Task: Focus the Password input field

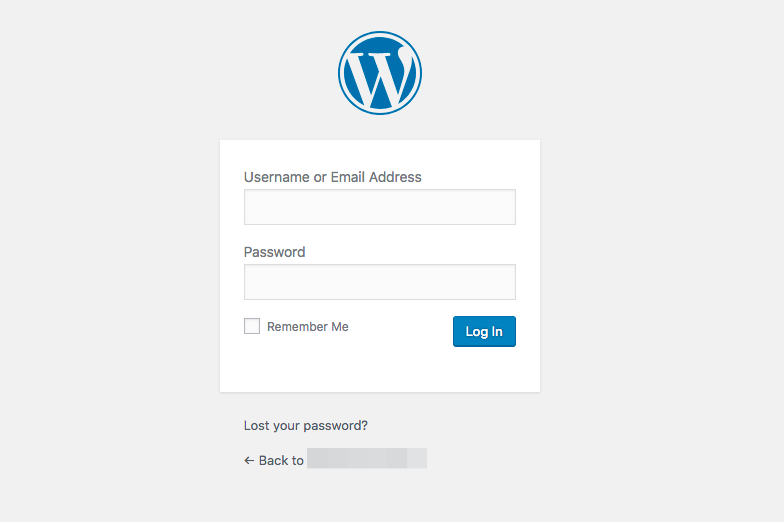Action: [x=380, y=282]
